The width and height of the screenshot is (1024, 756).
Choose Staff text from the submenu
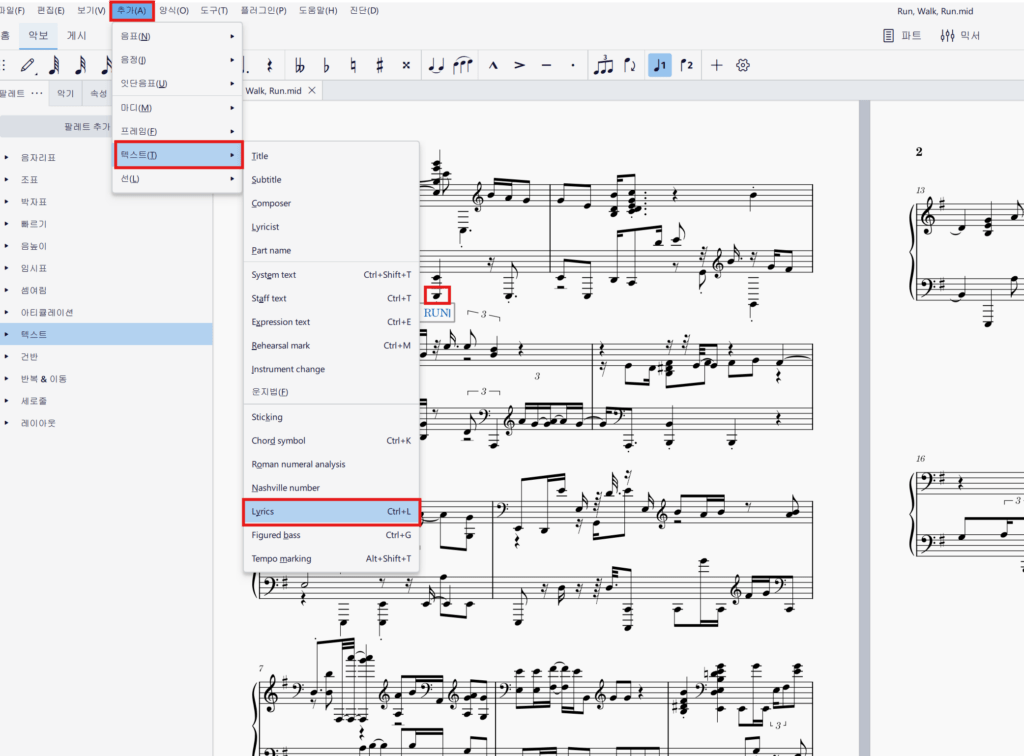pyautogui.click(x=331, y=298)
